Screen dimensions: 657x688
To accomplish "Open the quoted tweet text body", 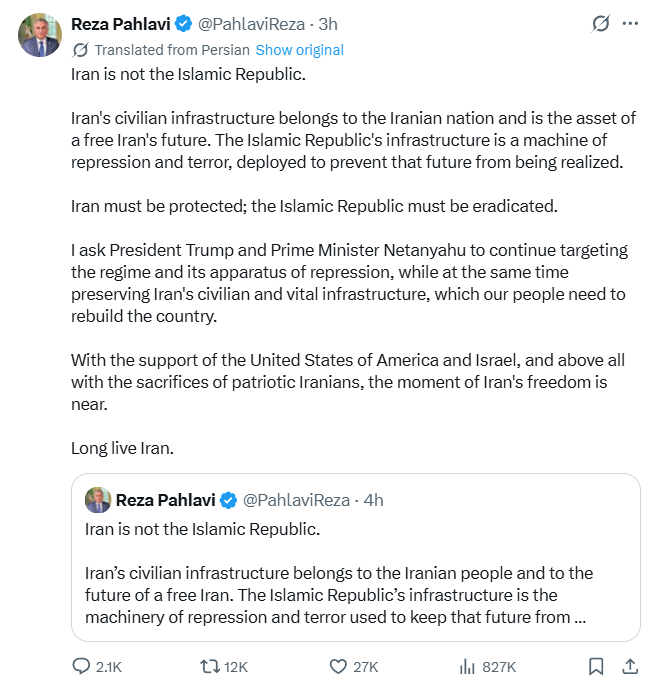I will click(x=340, y=595).
